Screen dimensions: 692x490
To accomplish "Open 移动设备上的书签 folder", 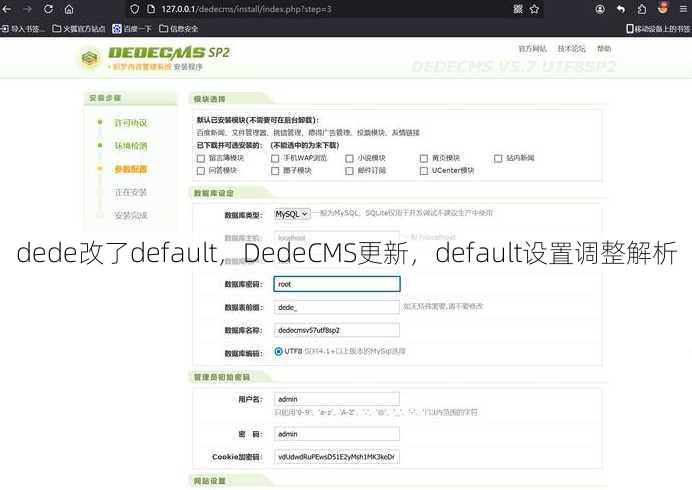I will [658, 29].
